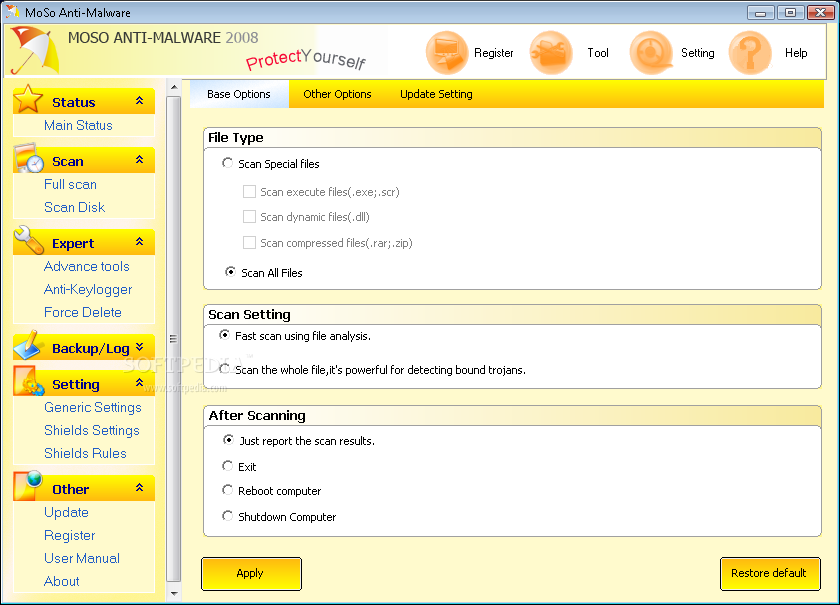Check Scan compressed files (.rar;.zip)
Viewport: 840px width, 605px height.
(249, 242)
